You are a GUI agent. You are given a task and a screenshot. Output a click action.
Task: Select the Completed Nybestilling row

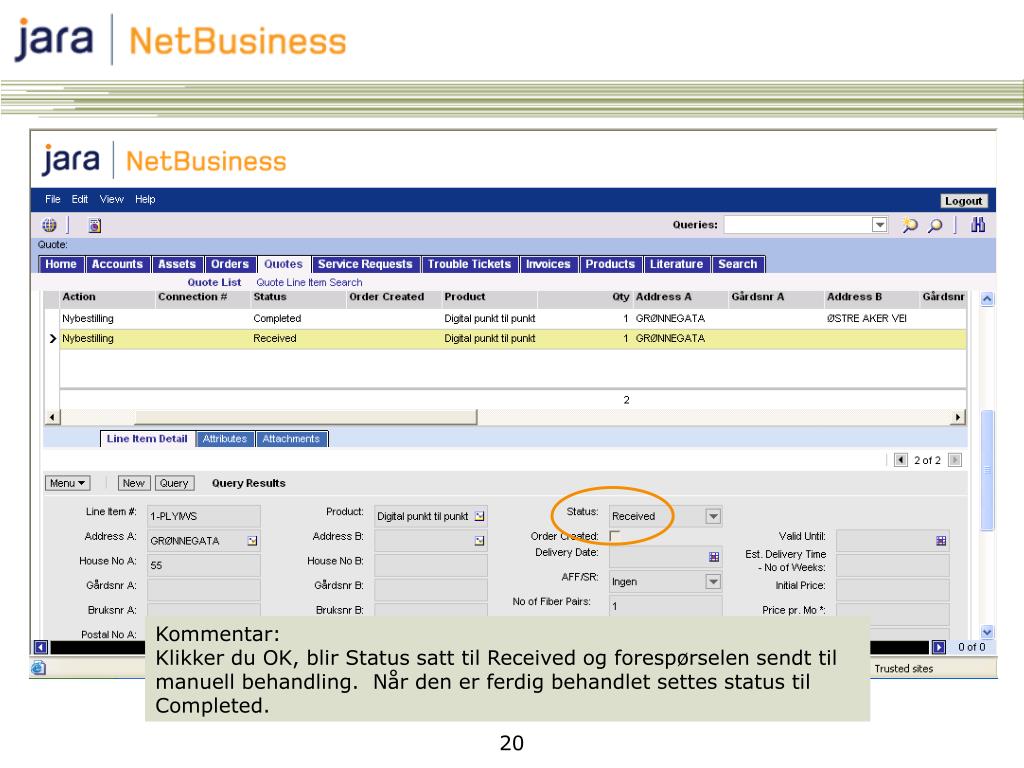pos(513,319)
